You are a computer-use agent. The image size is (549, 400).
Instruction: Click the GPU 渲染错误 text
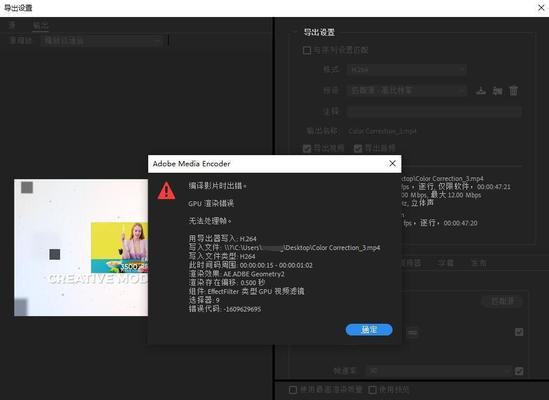[x=211, y=204]
